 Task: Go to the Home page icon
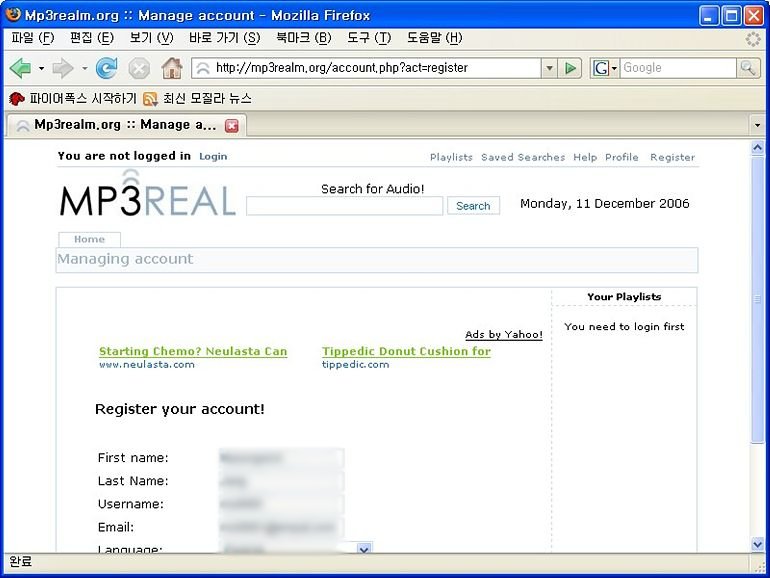click(x=172, y=68)
